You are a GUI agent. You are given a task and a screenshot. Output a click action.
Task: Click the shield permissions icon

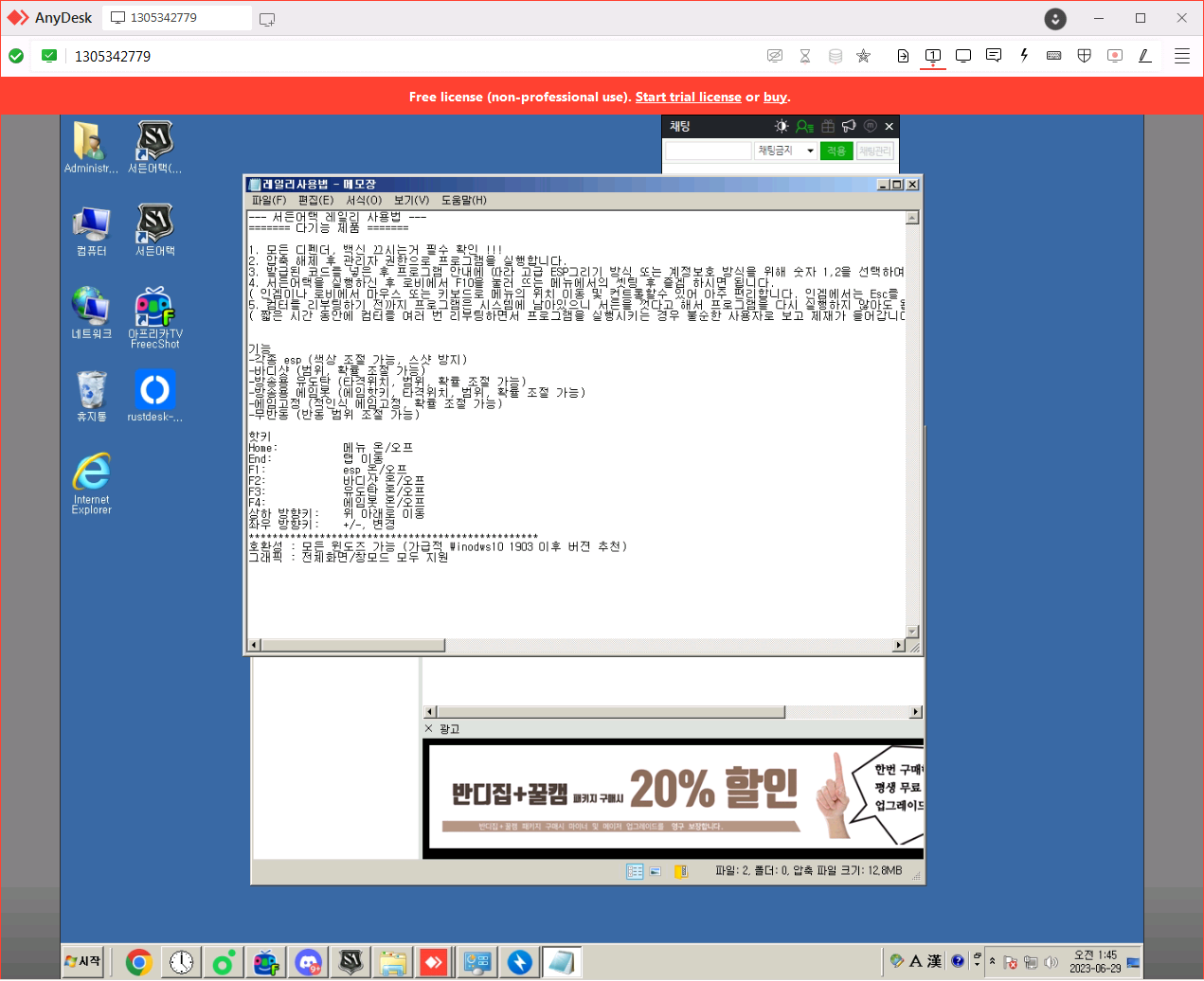pos(1085,56)
